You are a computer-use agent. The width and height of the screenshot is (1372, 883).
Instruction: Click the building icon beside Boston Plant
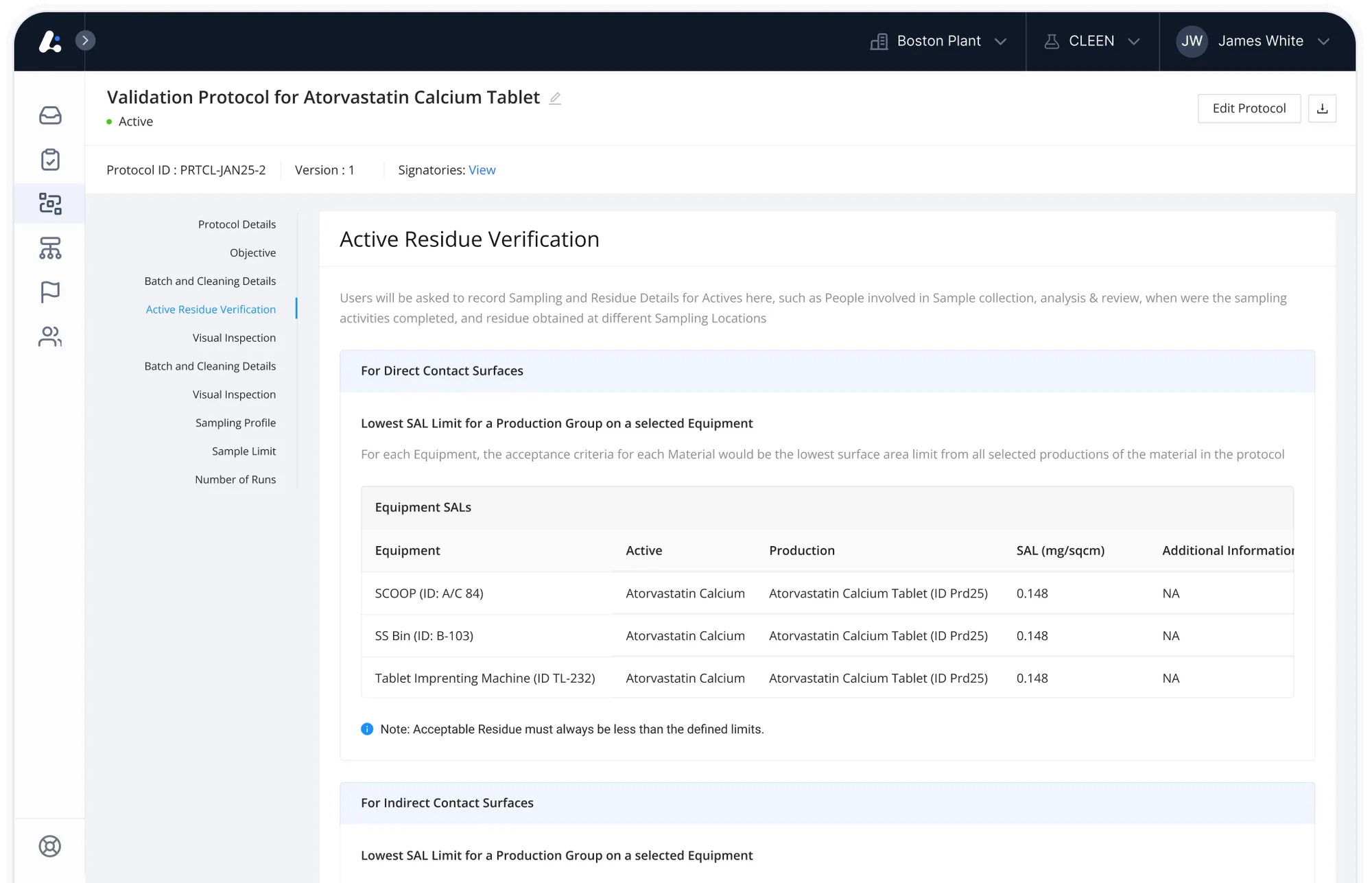(879, 41)
